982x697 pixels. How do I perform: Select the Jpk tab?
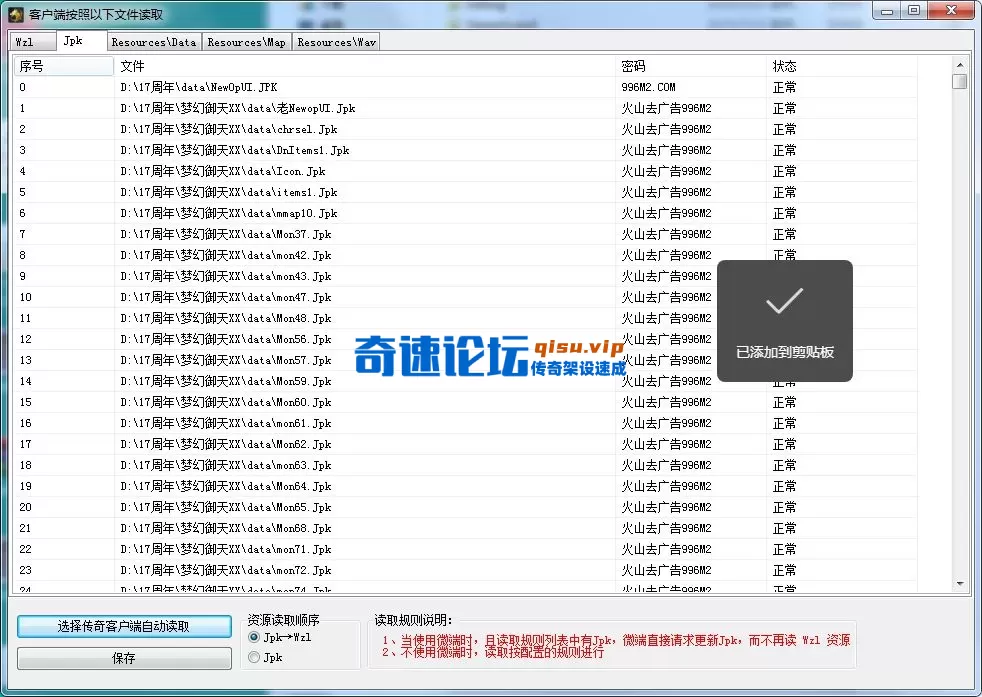pyautogui.click(x=81, y=41)
